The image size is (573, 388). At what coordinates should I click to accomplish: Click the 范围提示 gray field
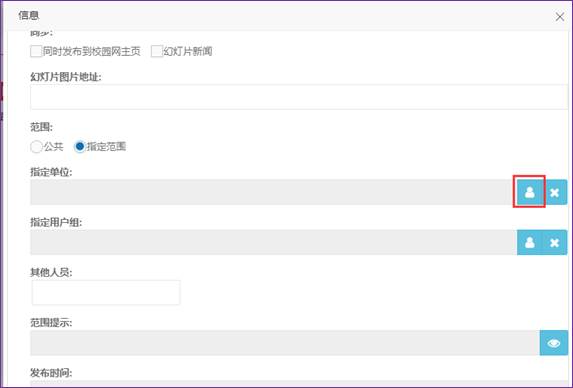285,343
